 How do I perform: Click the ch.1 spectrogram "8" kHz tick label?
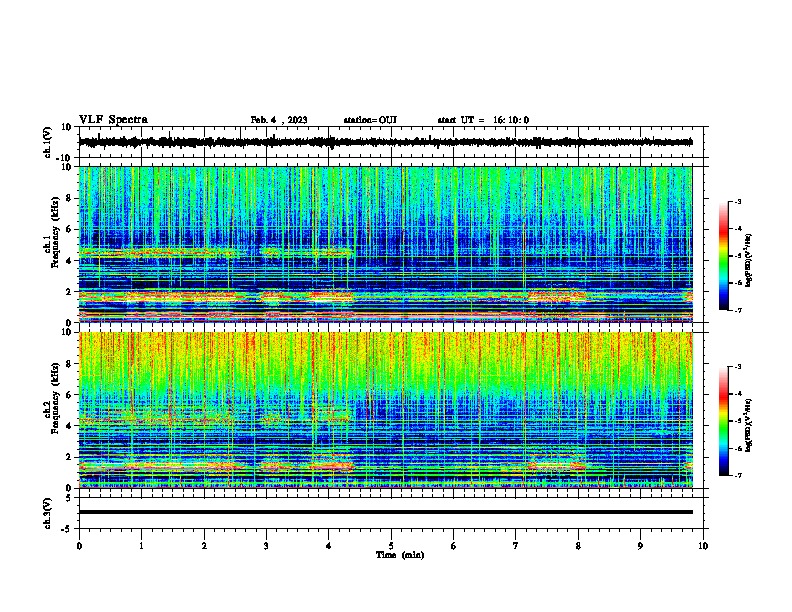[70, 198]
